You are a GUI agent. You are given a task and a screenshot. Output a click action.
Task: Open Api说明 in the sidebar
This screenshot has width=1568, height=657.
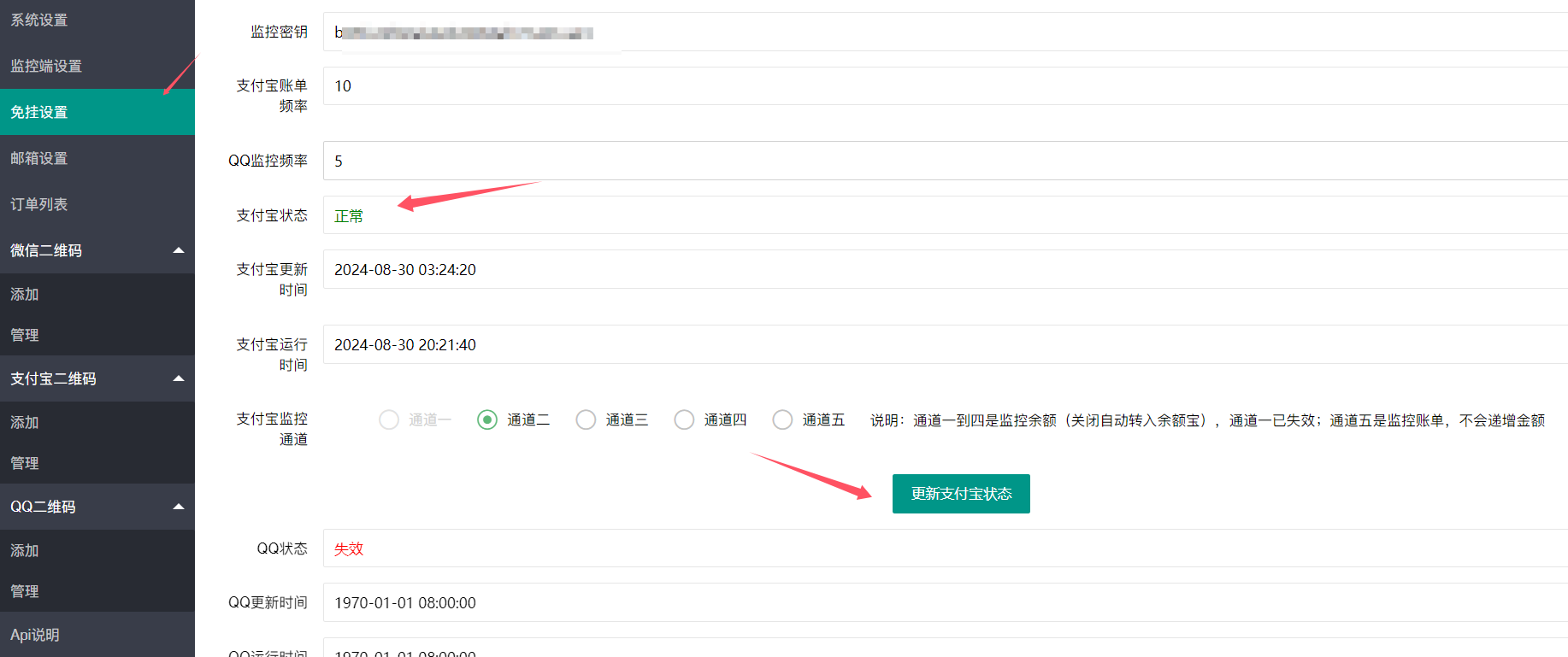coord(97,635)
